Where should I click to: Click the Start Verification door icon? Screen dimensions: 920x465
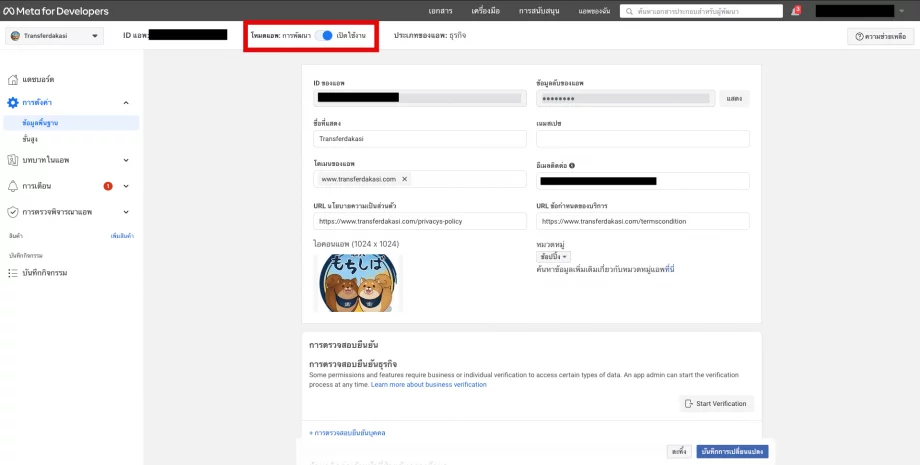tap(689, 403)
